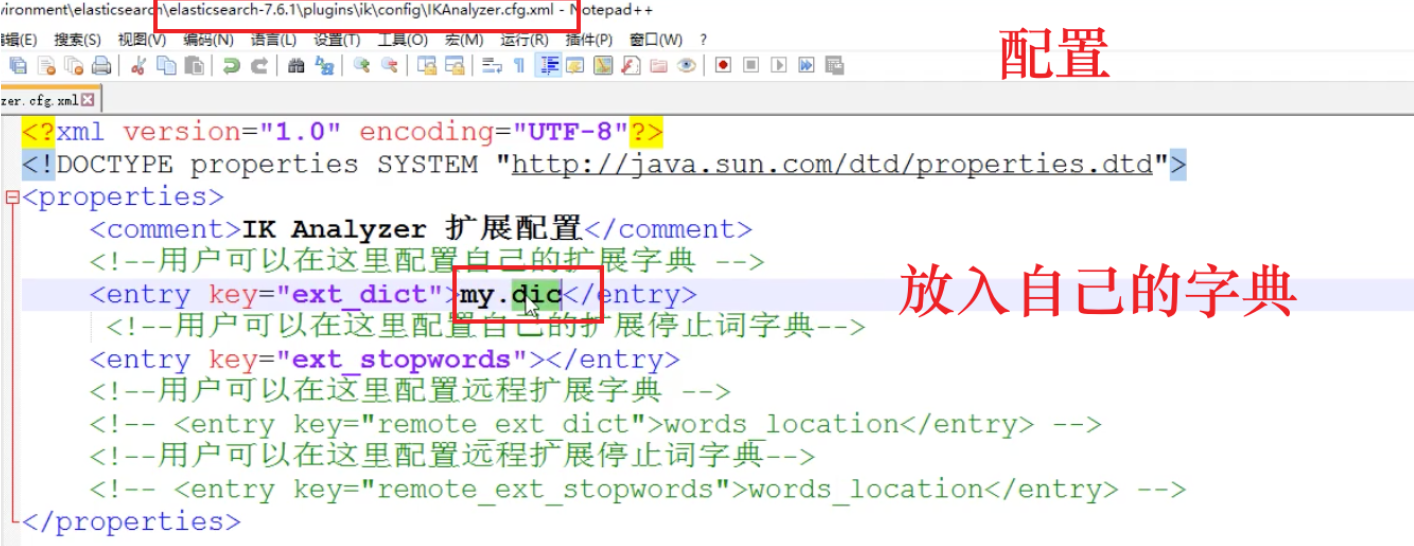Open the 设置(T) menu
Viewport: 1414px width, 546px height.
(337, 40)
